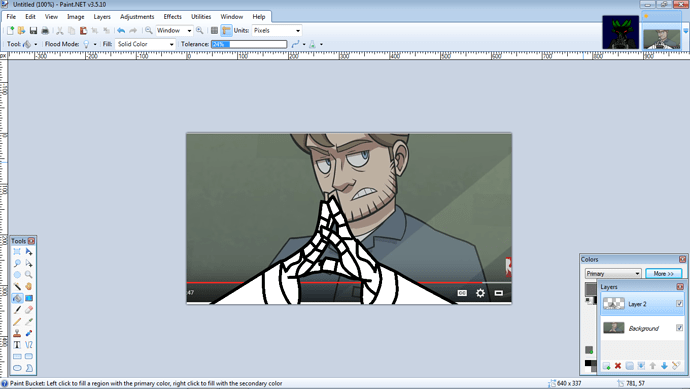The image size is (690, 389).
Task: Add a new layer in Layers panel
Action: click(x=606, y=366)
